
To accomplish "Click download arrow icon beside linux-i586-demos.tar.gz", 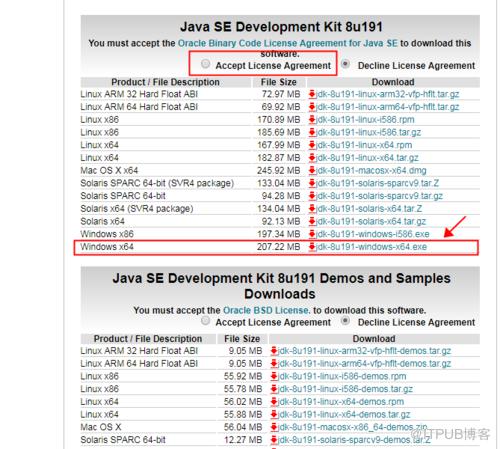I will click(274, 389).
